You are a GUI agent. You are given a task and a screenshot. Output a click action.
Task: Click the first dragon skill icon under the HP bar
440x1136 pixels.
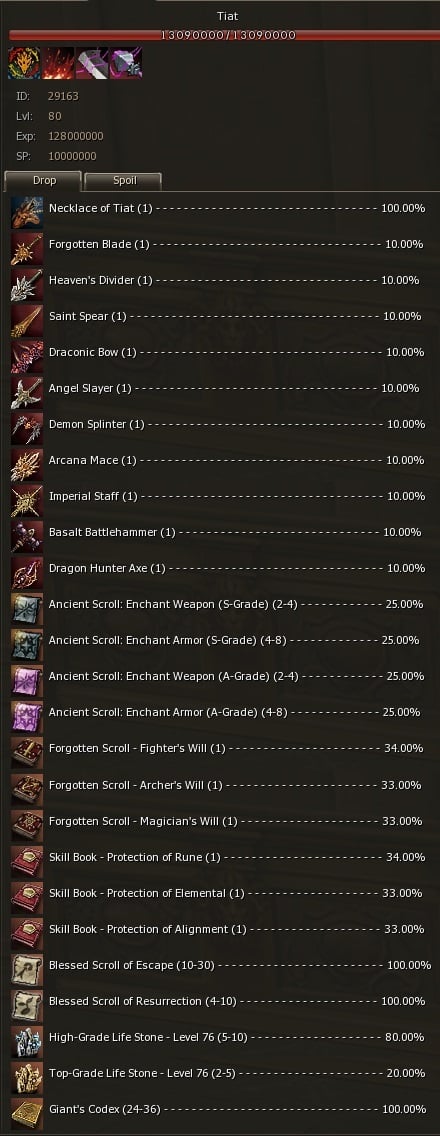tap(24, 63)
